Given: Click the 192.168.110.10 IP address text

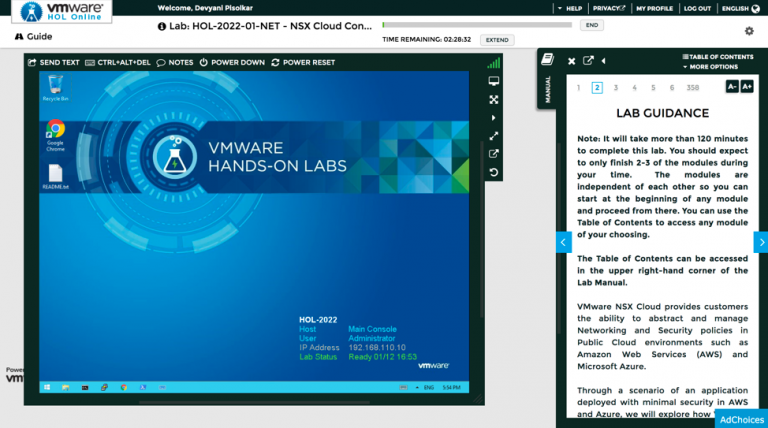Looking at the screenshot, I should (377, 348).
